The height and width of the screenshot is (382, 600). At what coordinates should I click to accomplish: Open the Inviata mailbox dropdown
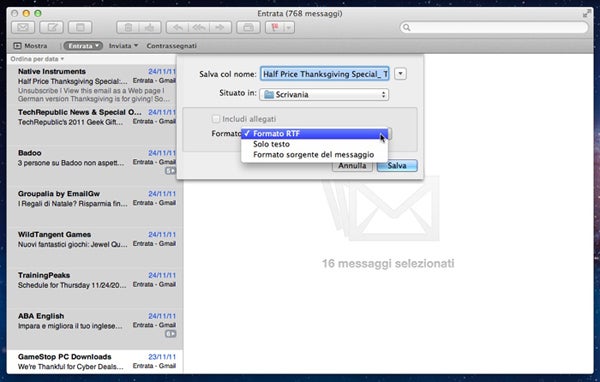(123, 46)
